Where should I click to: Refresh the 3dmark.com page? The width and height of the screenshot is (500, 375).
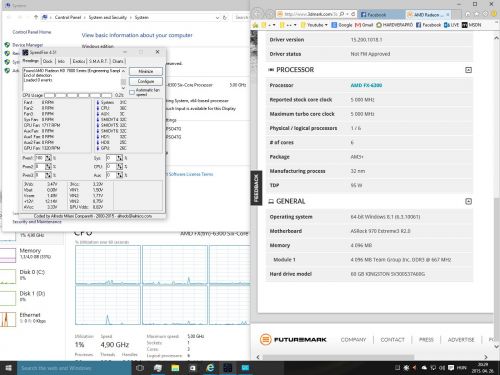point(353,14)
